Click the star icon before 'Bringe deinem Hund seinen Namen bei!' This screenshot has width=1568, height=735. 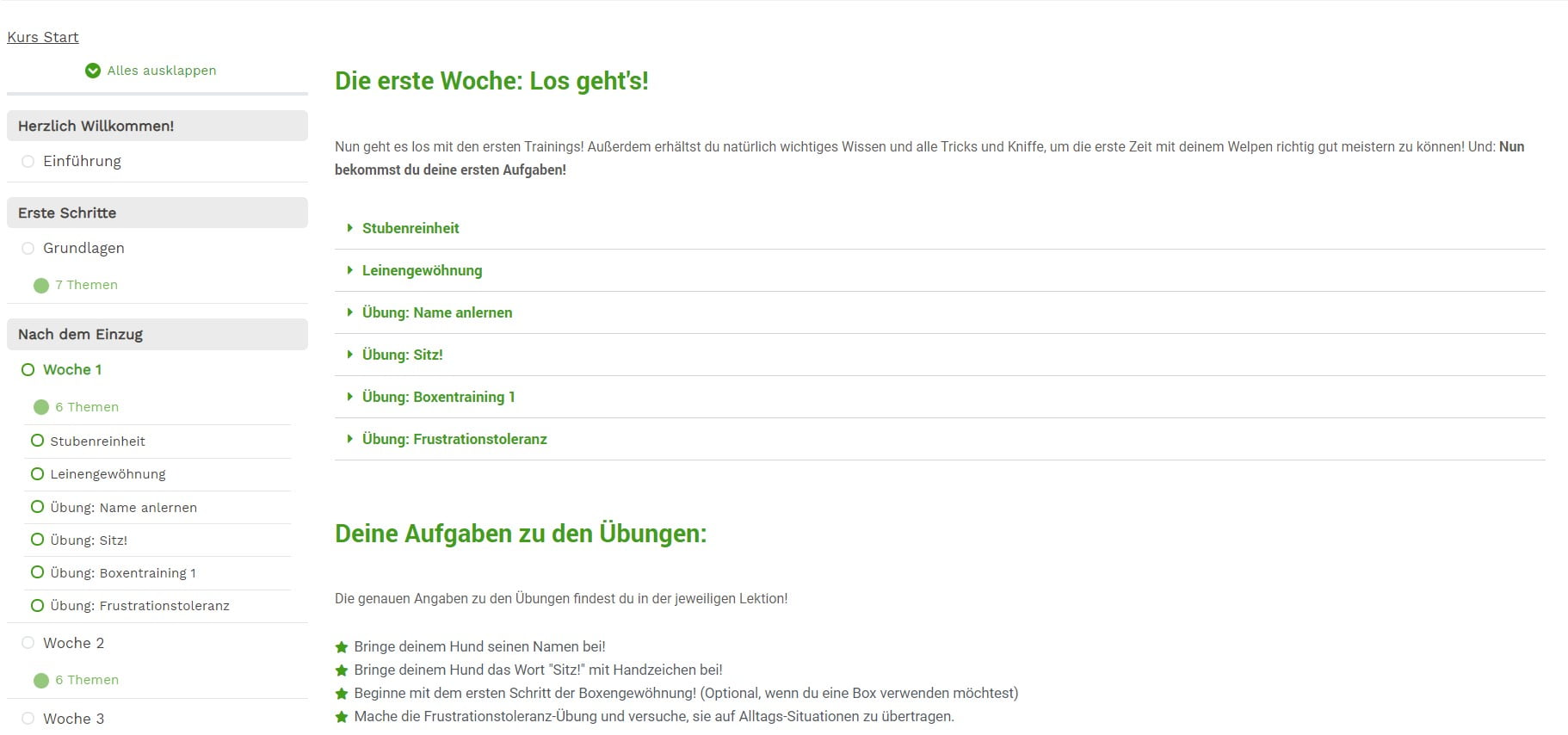(x=342, y=647)
